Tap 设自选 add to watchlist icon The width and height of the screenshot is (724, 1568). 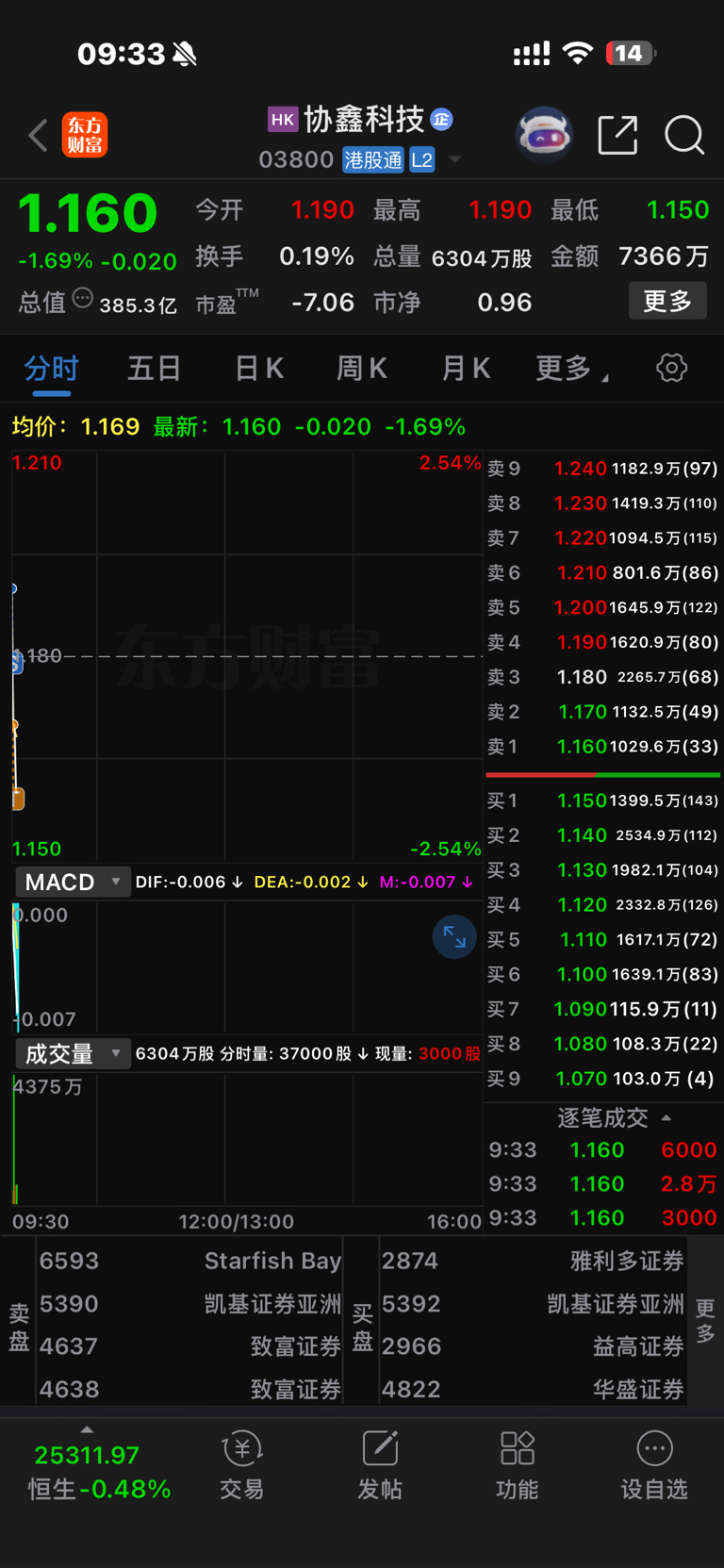(654, 1466)
